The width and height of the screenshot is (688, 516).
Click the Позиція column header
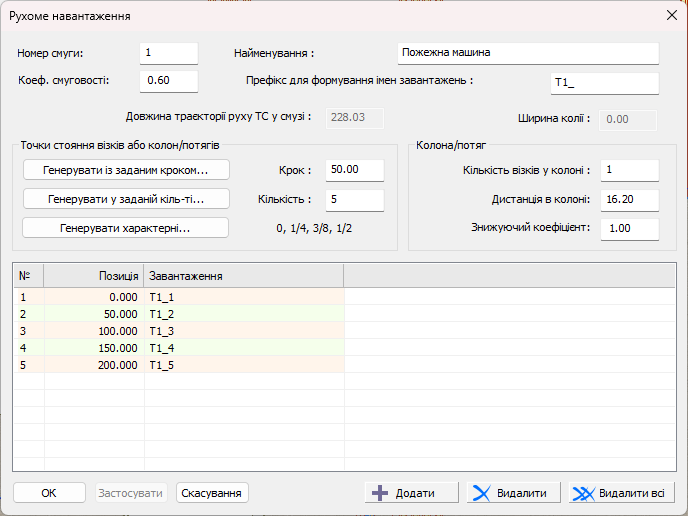(x=94, y=275)
